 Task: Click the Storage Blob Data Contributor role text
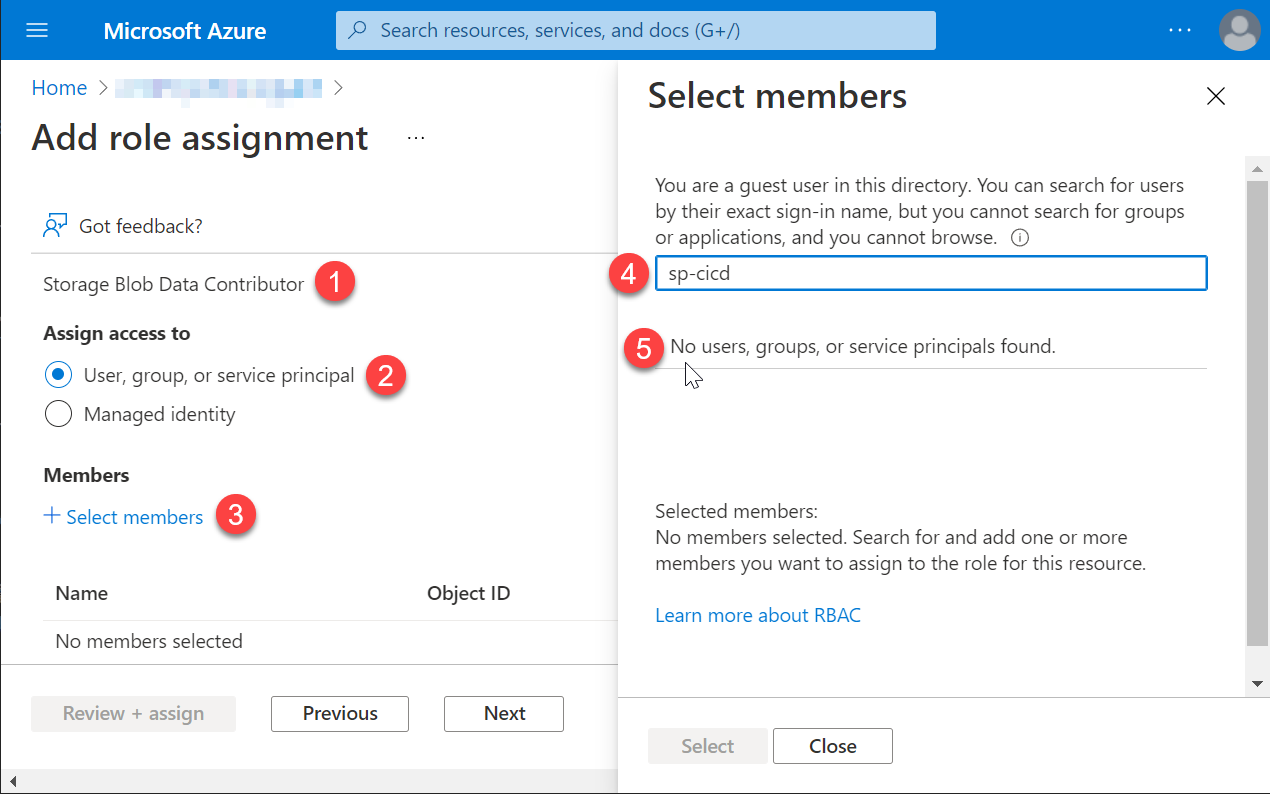173,285
